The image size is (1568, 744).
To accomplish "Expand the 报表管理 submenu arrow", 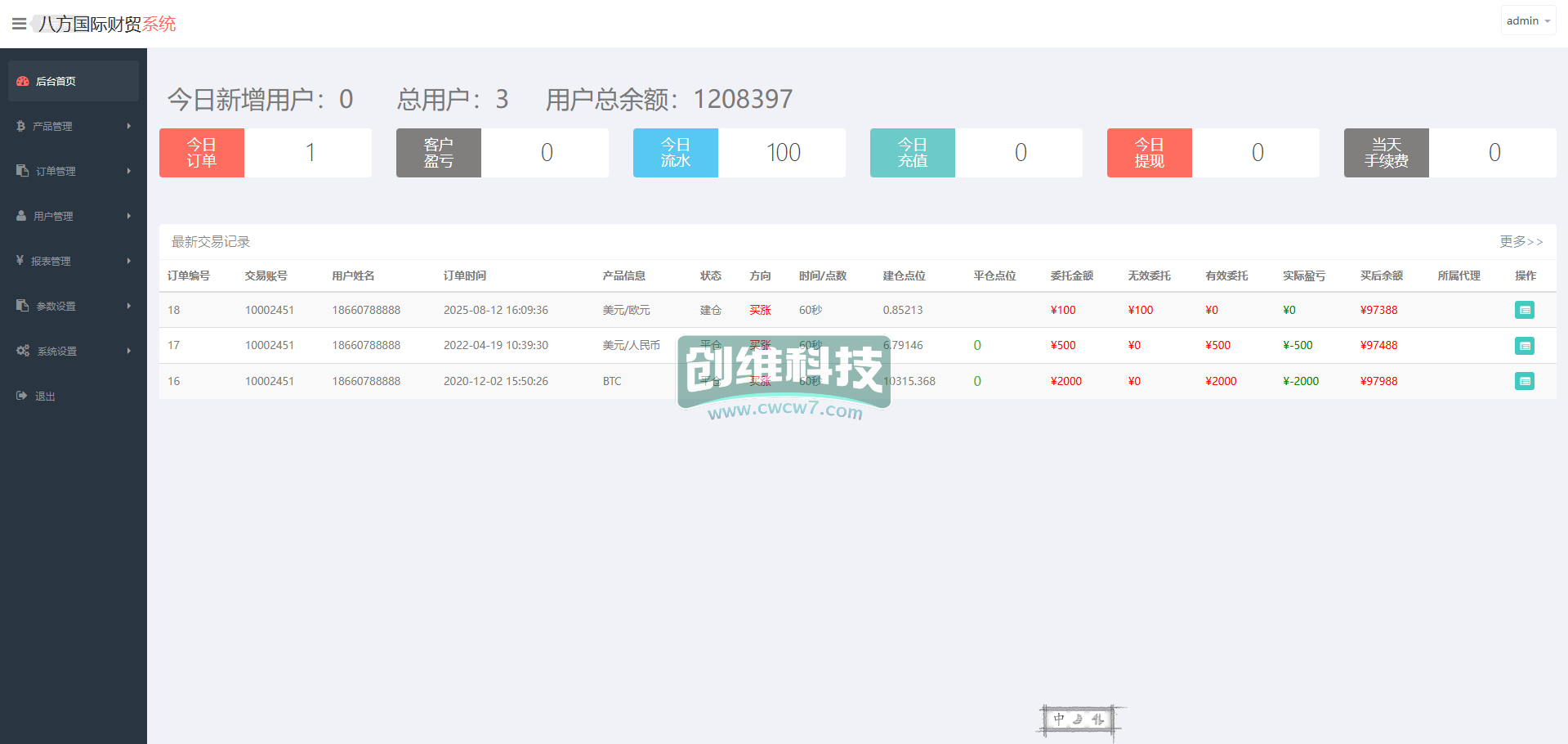I will [x=129, y=261].
